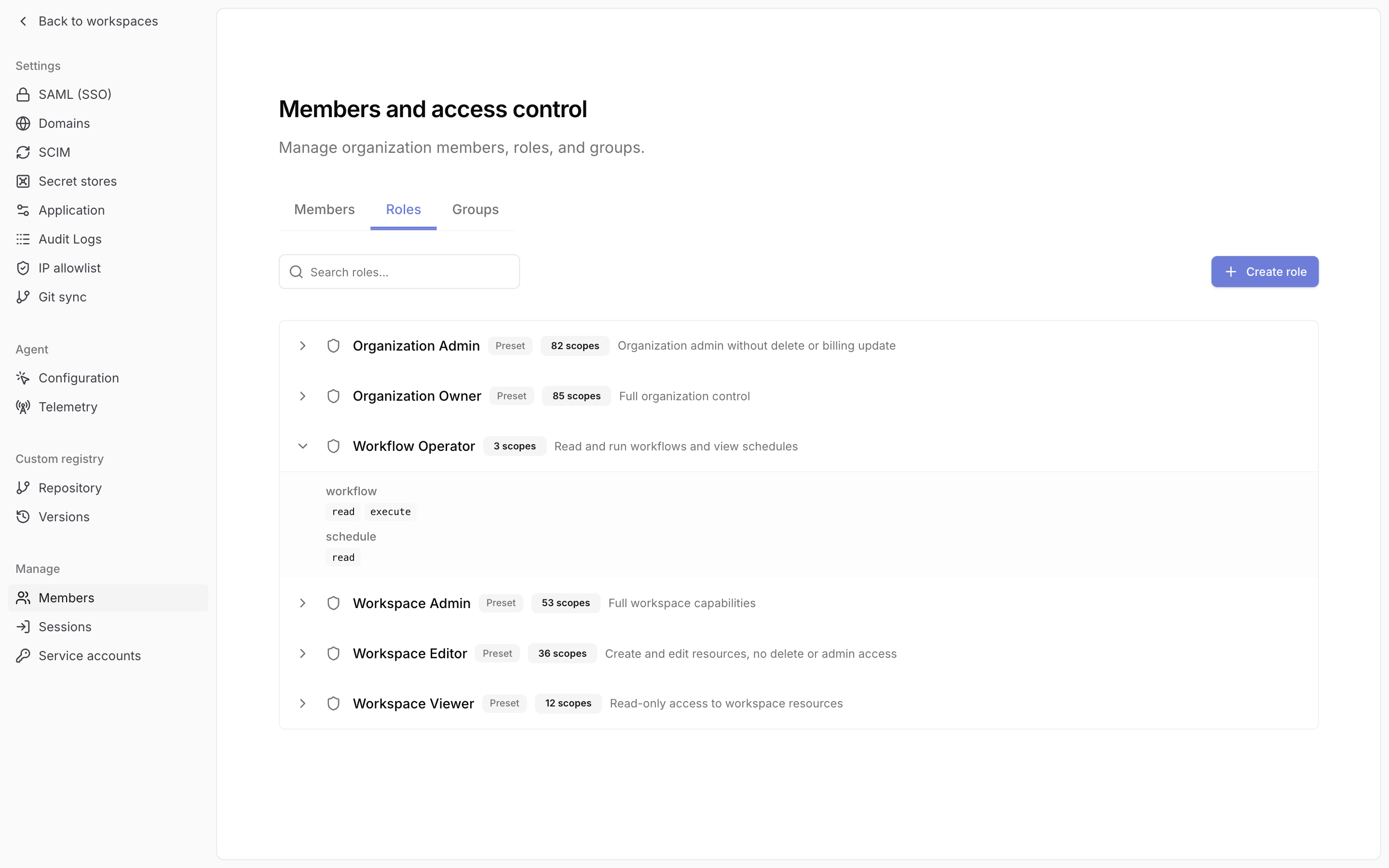Viewport: 1389px width, 868px height.
Task: Switch to the Members tab
Action: (x=324, y=210)
